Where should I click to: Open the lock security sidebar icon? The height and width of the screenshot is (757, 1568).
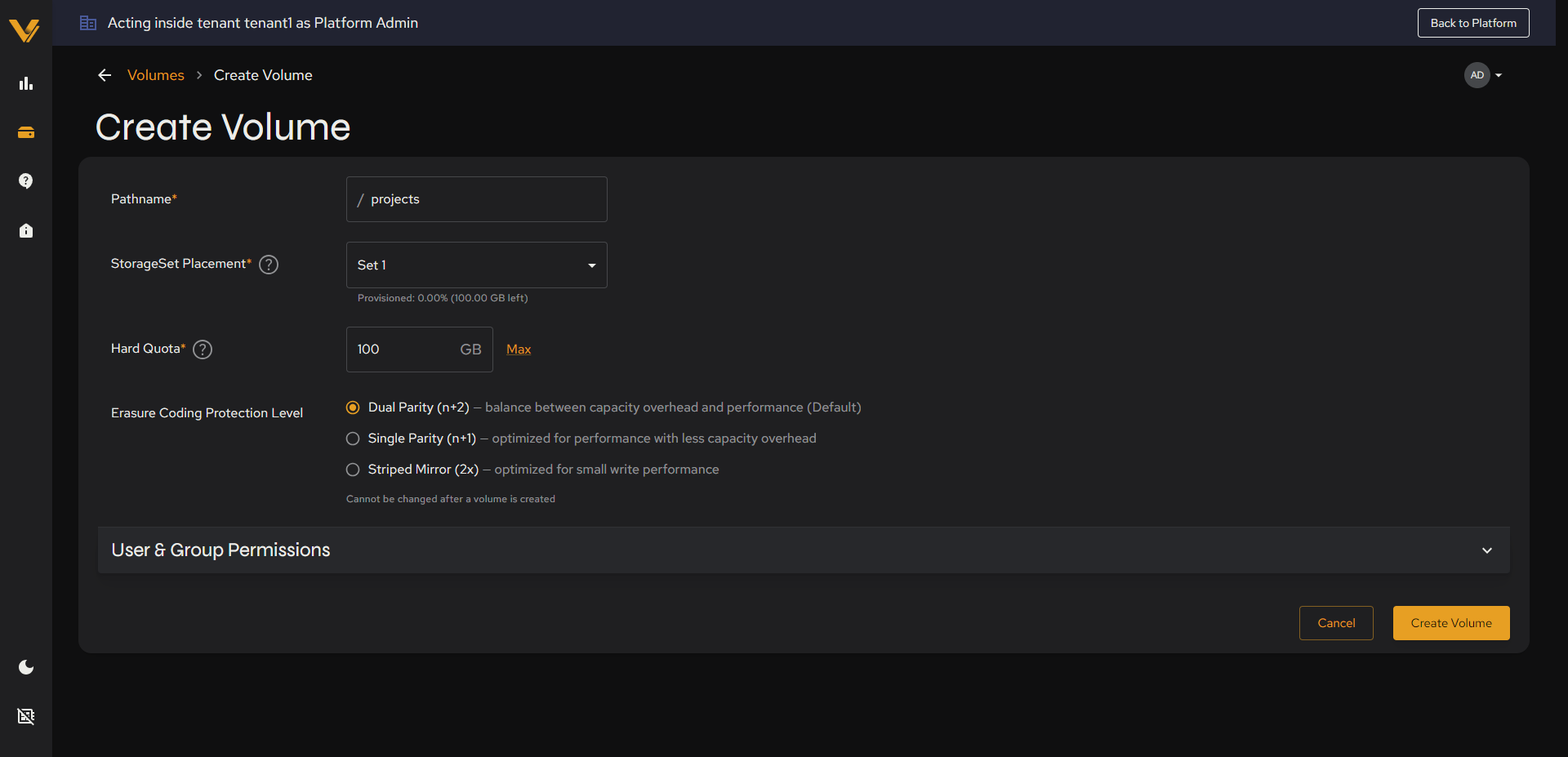pyautogui.click(x=26, y=230)
